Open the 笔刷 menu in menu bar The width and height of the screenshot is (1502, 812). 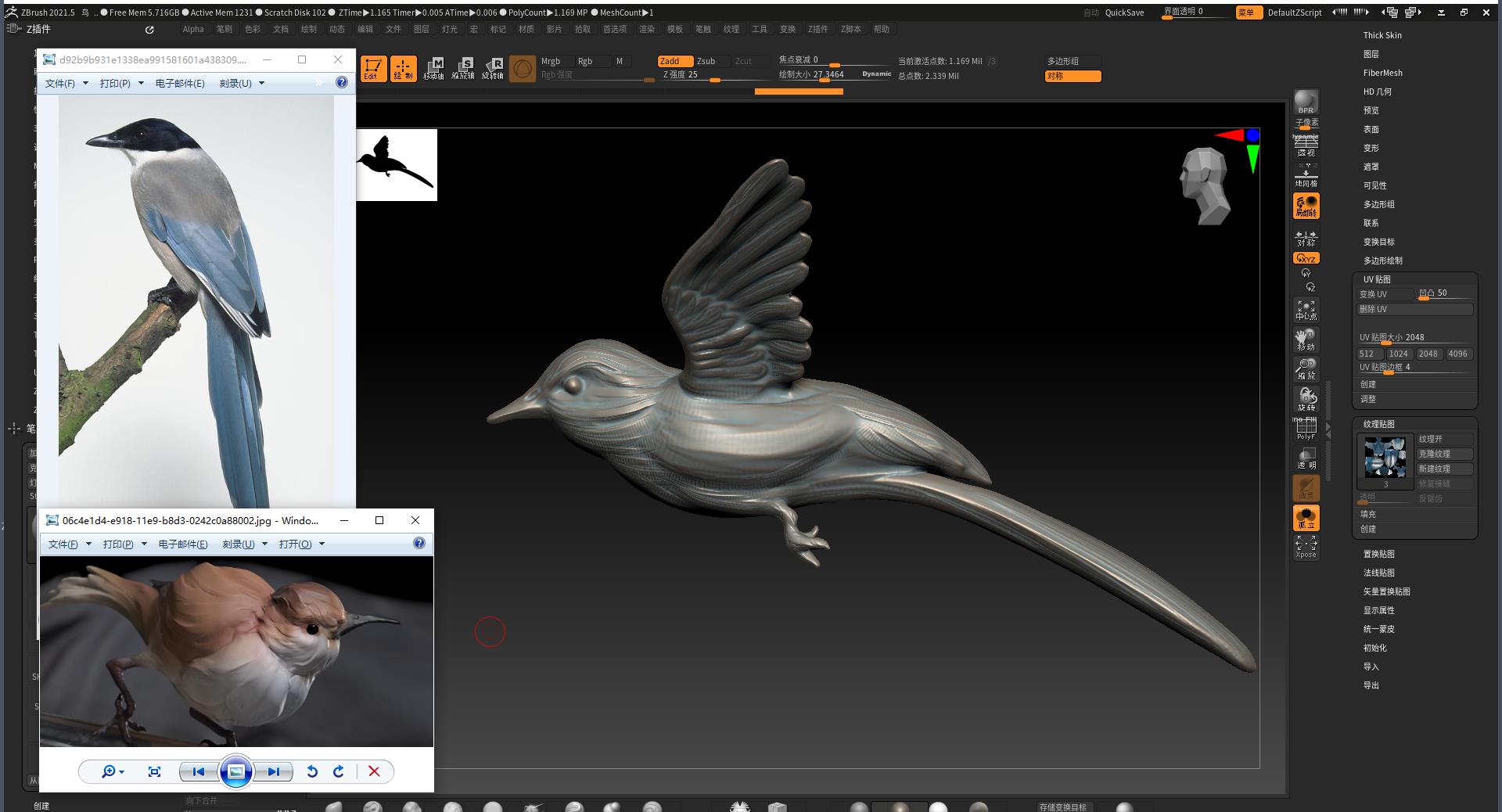coord(225,29)
